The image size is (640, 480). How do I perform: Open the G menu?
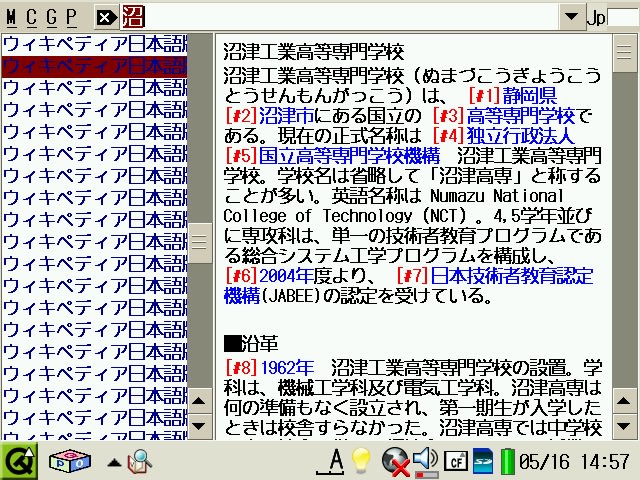(51, 18)
